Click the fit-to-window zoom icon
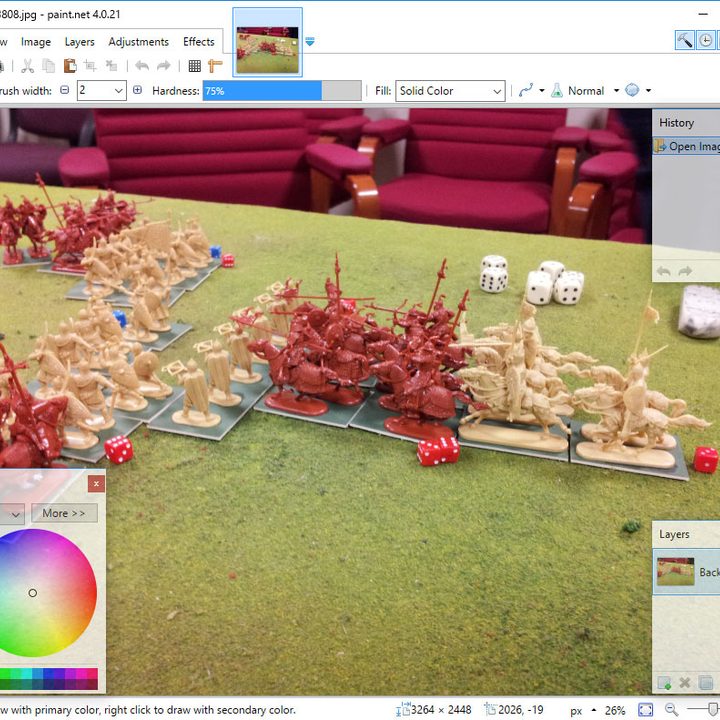Viewport: 720px width, 720px height. coord(646,710)
